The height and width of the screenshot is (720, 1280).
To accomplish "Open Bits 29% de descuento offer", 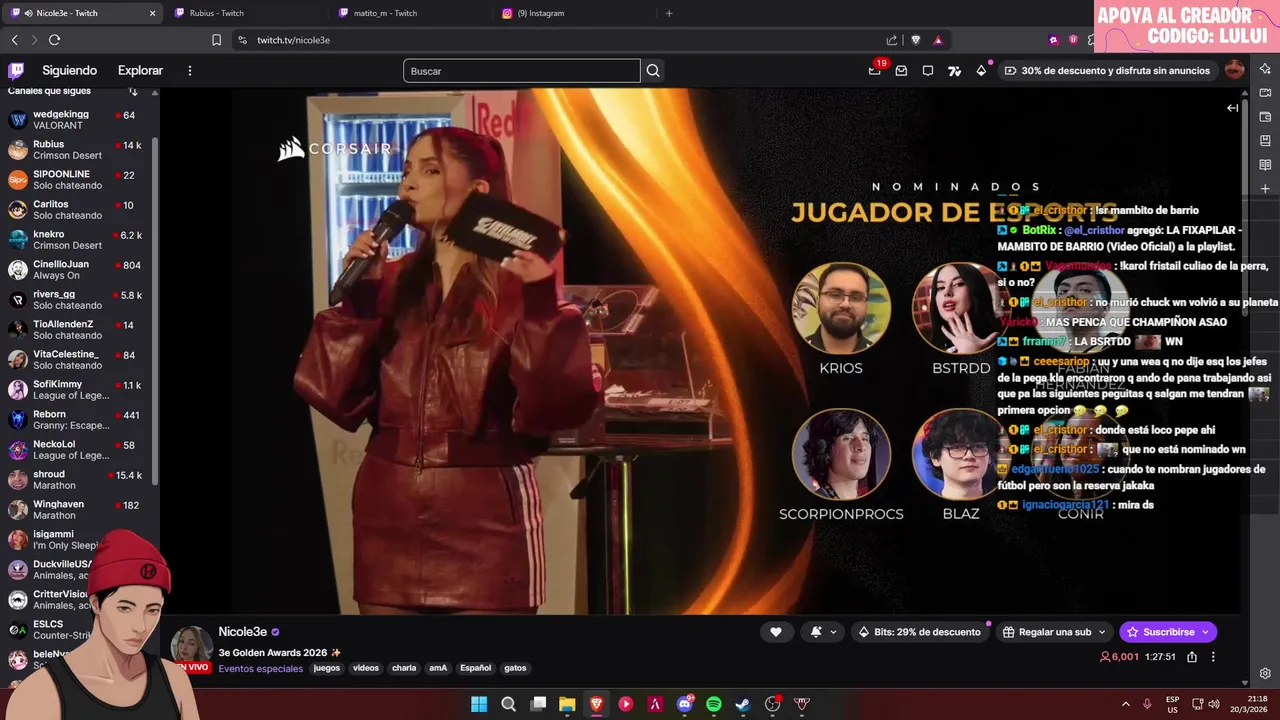I will pyautogui.click(x=920, y=632).
